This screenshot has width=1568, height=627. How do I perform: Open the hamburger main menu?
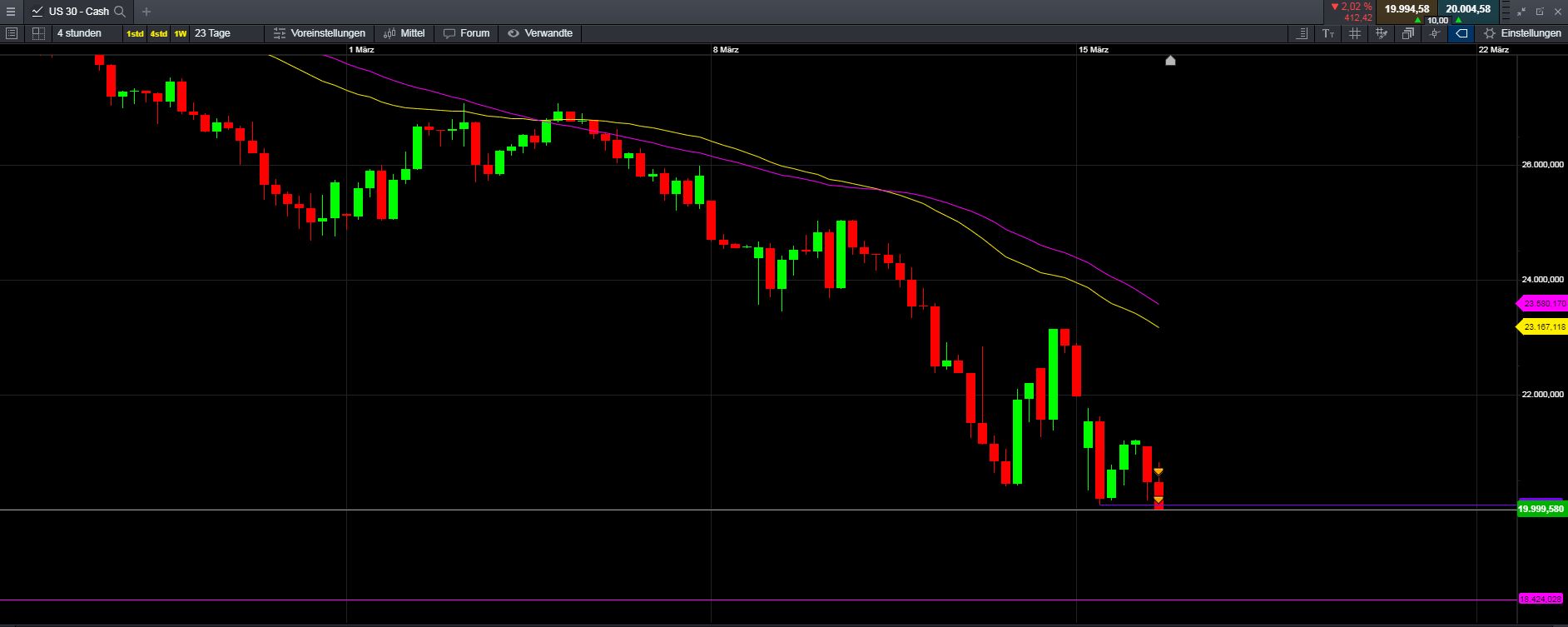click(x=10, y=12)
